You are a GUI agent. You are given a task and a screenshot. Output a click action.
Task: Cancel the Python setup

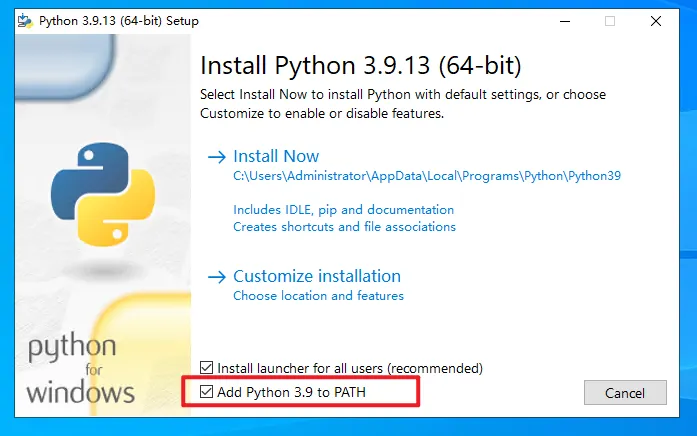625,392
